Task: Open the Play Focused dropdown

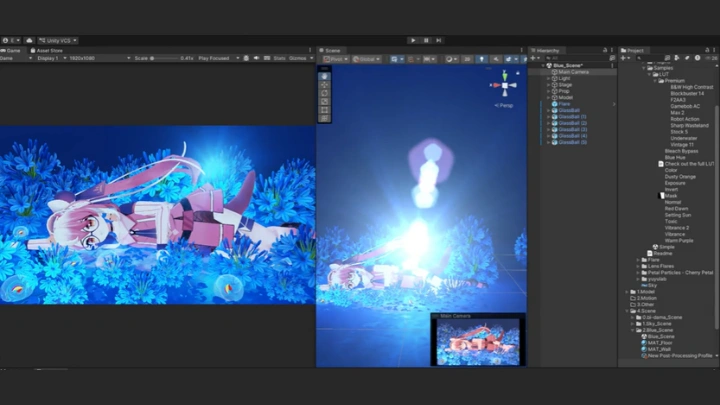Action: tap(219, 58)
